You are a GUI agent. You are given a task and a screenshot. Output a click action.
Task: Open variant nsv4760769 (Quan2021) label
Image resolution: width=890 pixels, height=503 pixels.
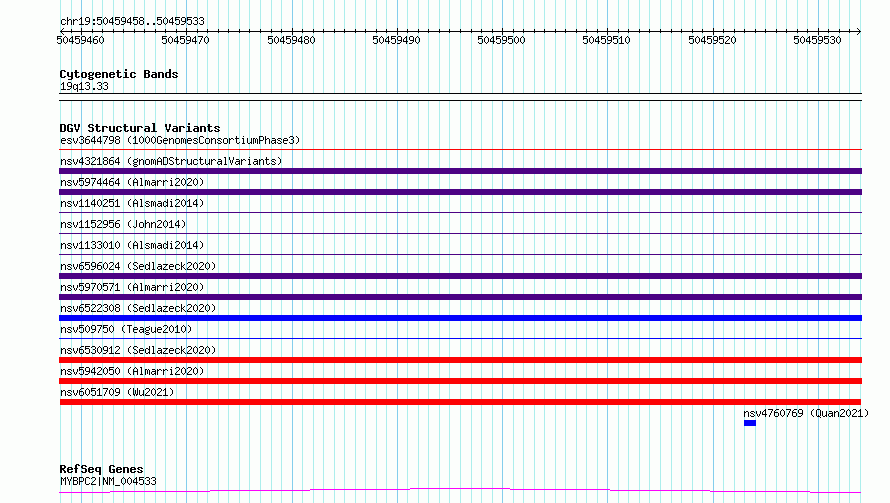coord(806,413)
